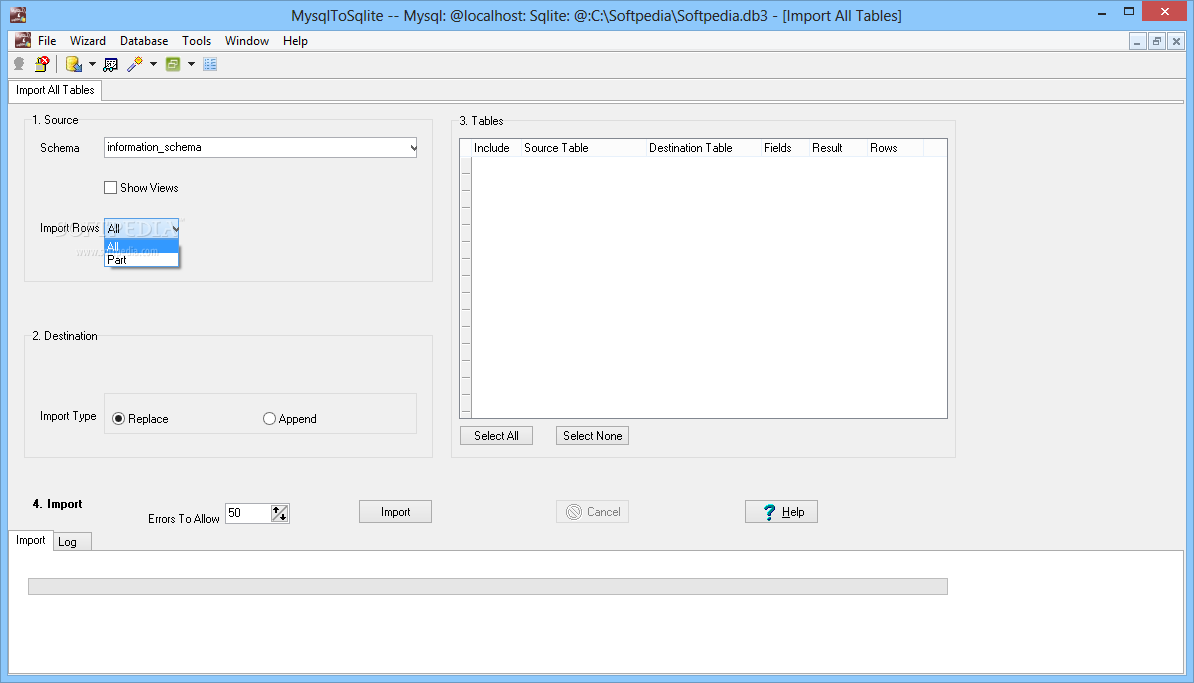Select the Replace import type
Viewport: 1194px width, 683px height.
tap(119, 419)
